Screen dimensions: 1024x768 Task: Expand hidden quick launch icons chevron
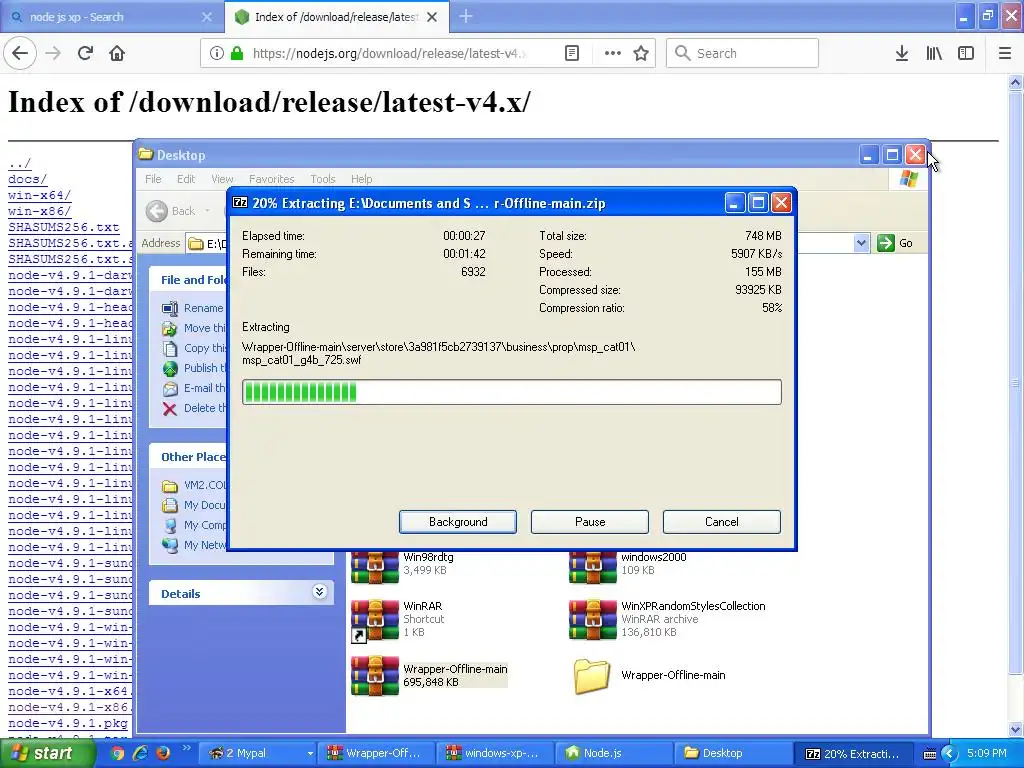(x=186, y=748)
